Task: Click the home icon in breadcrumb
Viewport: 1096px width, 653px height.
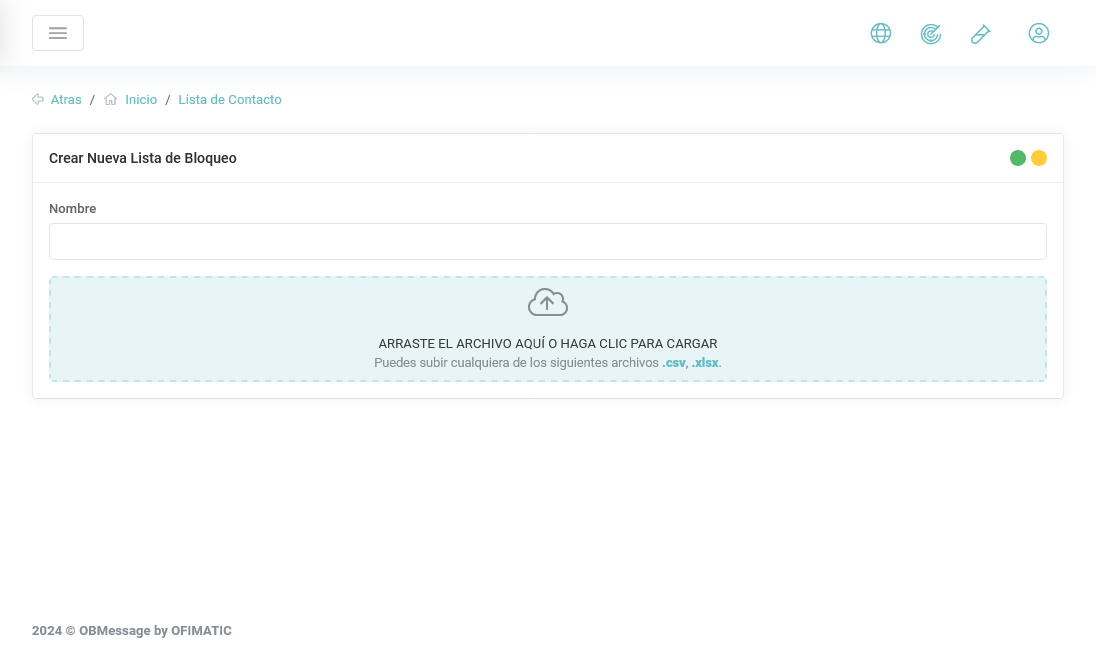Action: click(x=111, y=100)
